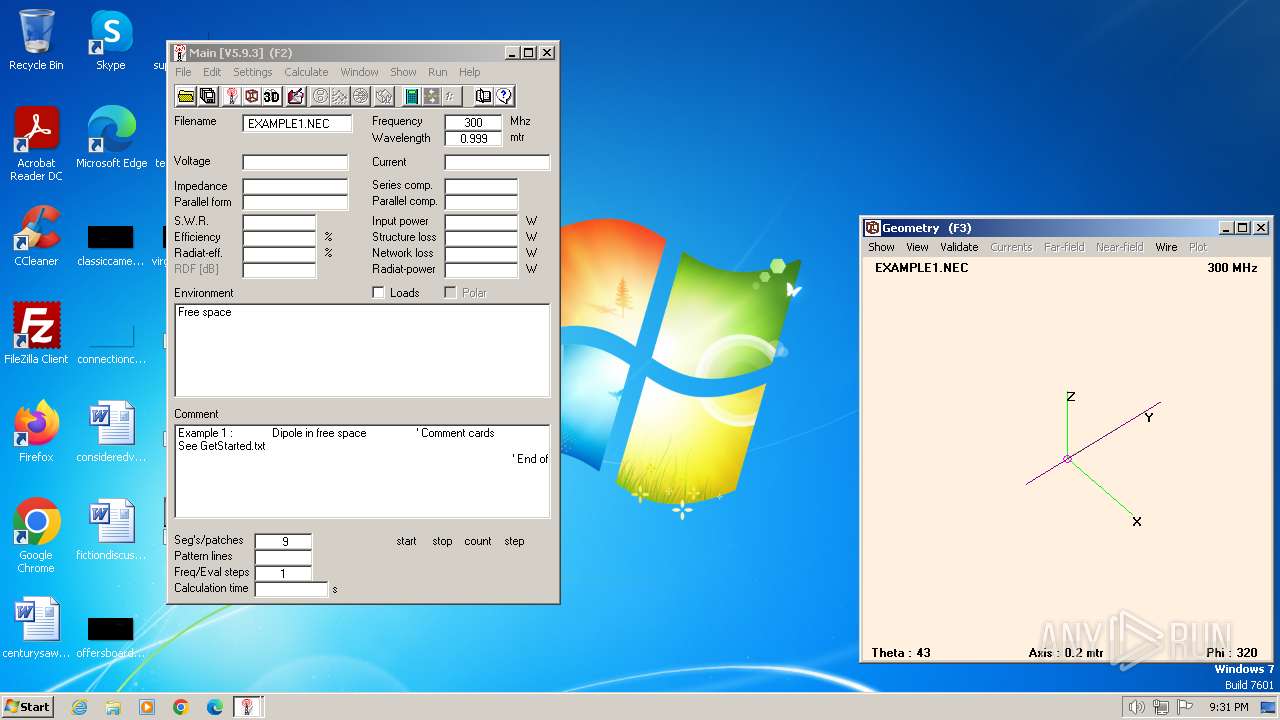Open Firefox desktop icon
The image size is (1280, 720).
(36, 431)
